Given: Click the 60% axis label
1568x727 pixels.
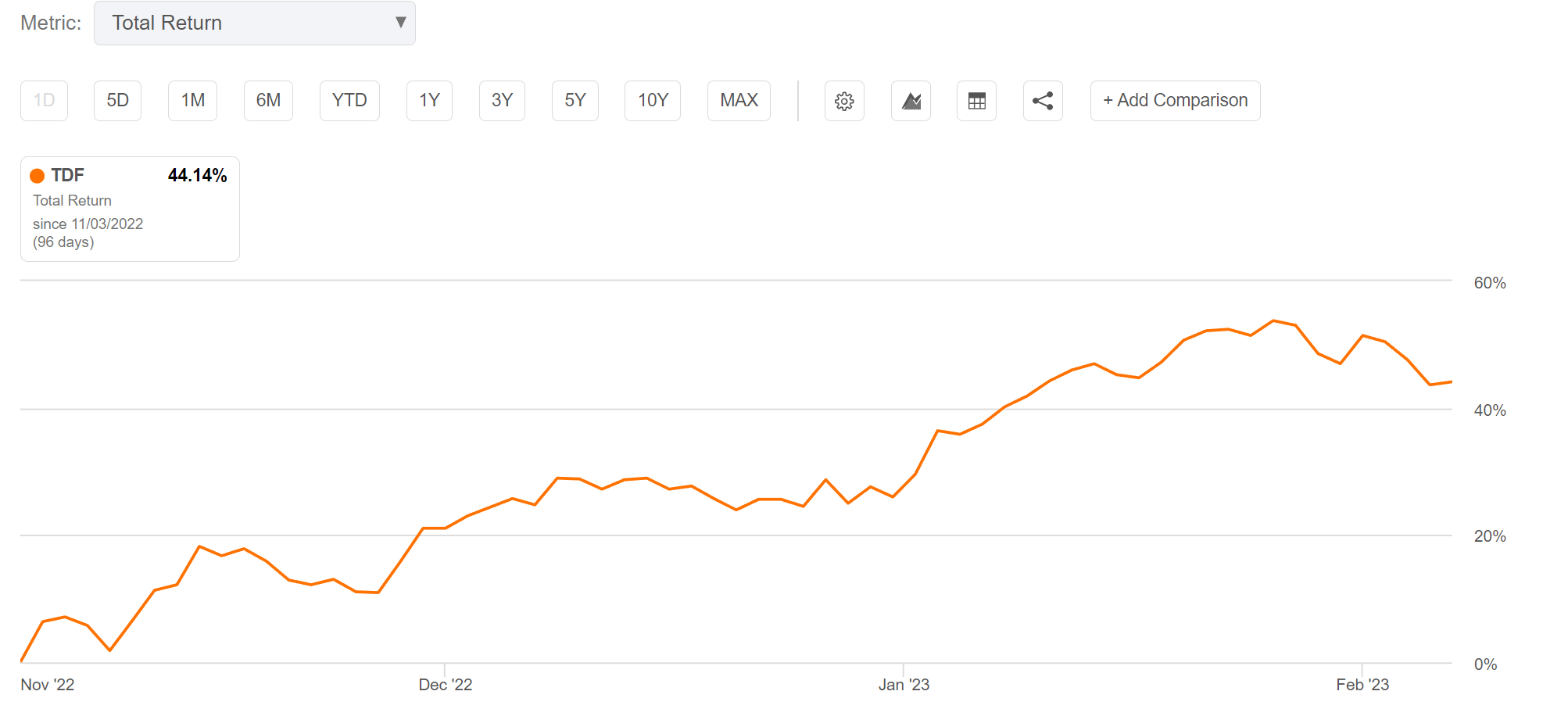Looking at the screenshot, I should click(x=1490, y=283).
